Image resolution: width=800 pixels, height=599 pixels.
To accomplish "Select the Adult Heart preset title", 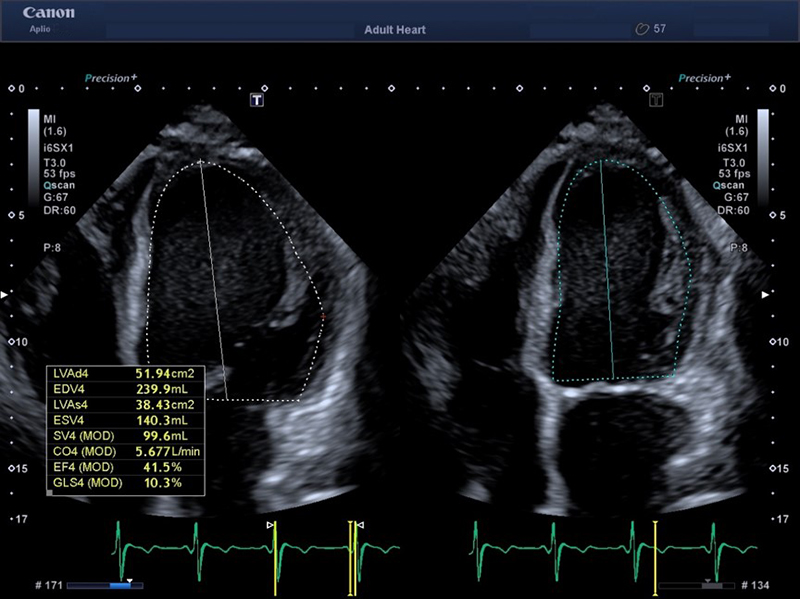I will 395,30.
